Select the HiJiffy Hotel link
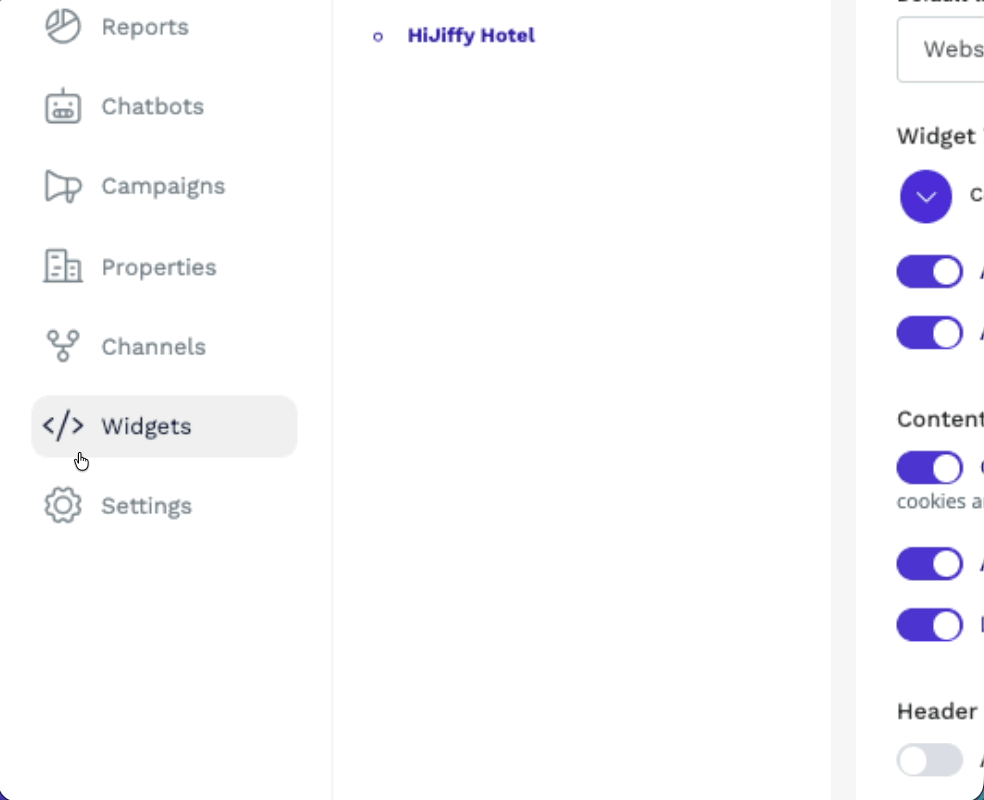 pos(471,36)
